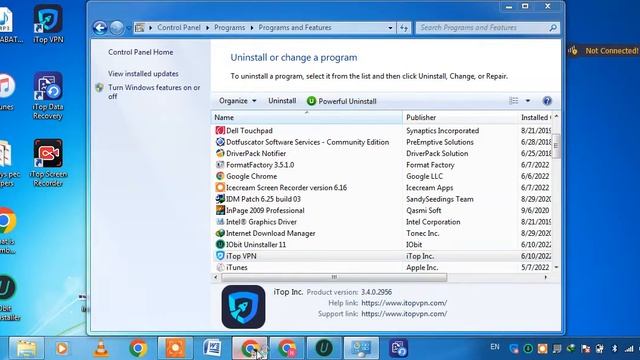Screen dimensions: 640x360
Task: Select the 'Tonec Inc.' publisher cell
Action: [422, 233]
